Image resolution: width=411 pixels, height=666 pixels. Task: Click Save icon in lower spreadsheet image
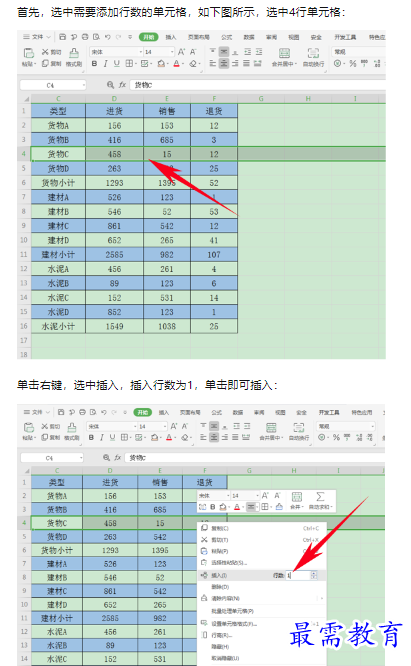click(x=61, y=412)
